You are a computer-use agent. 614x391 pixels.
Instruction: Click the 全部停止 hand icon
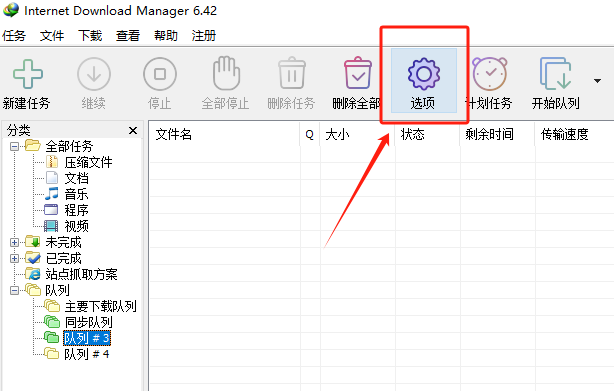(226, 73)
